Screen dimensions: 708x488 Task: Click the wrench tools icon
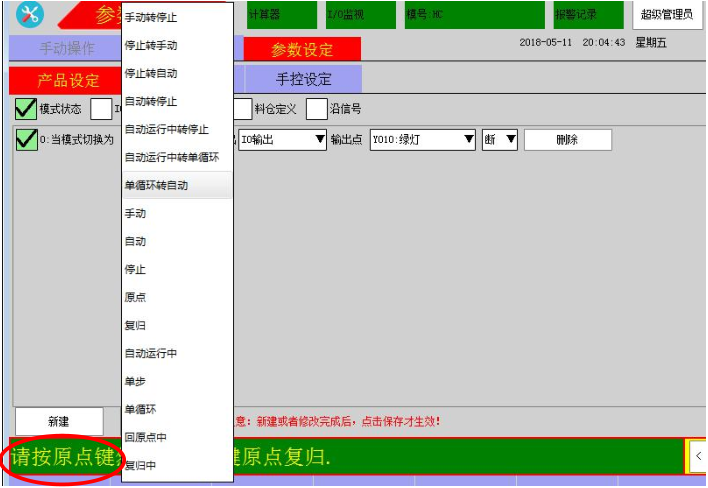pyautogui.click(x=30, y=14)
